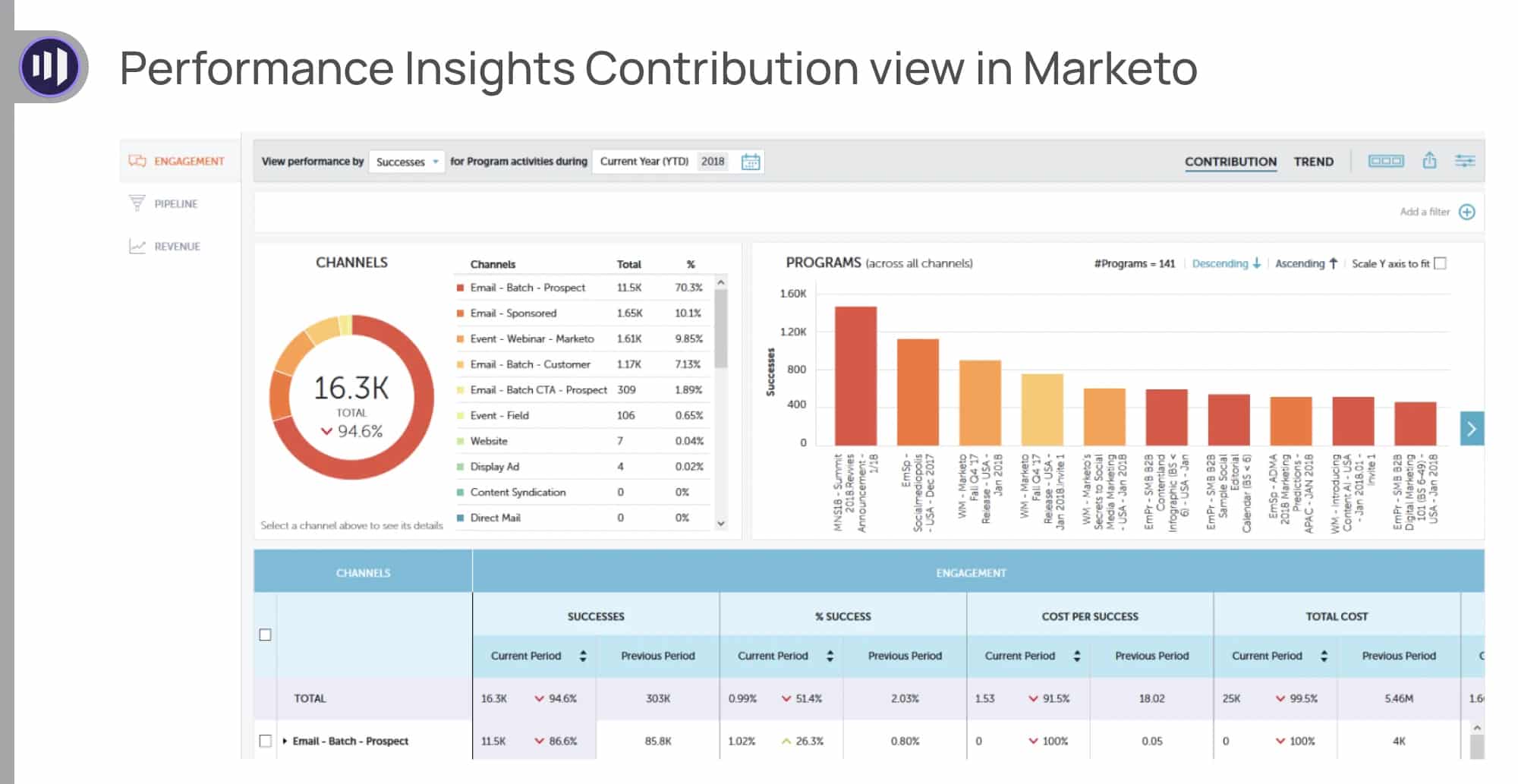Click the tile layout view icon
This screenshot has height=784, width=1518.
(1386, 161)
